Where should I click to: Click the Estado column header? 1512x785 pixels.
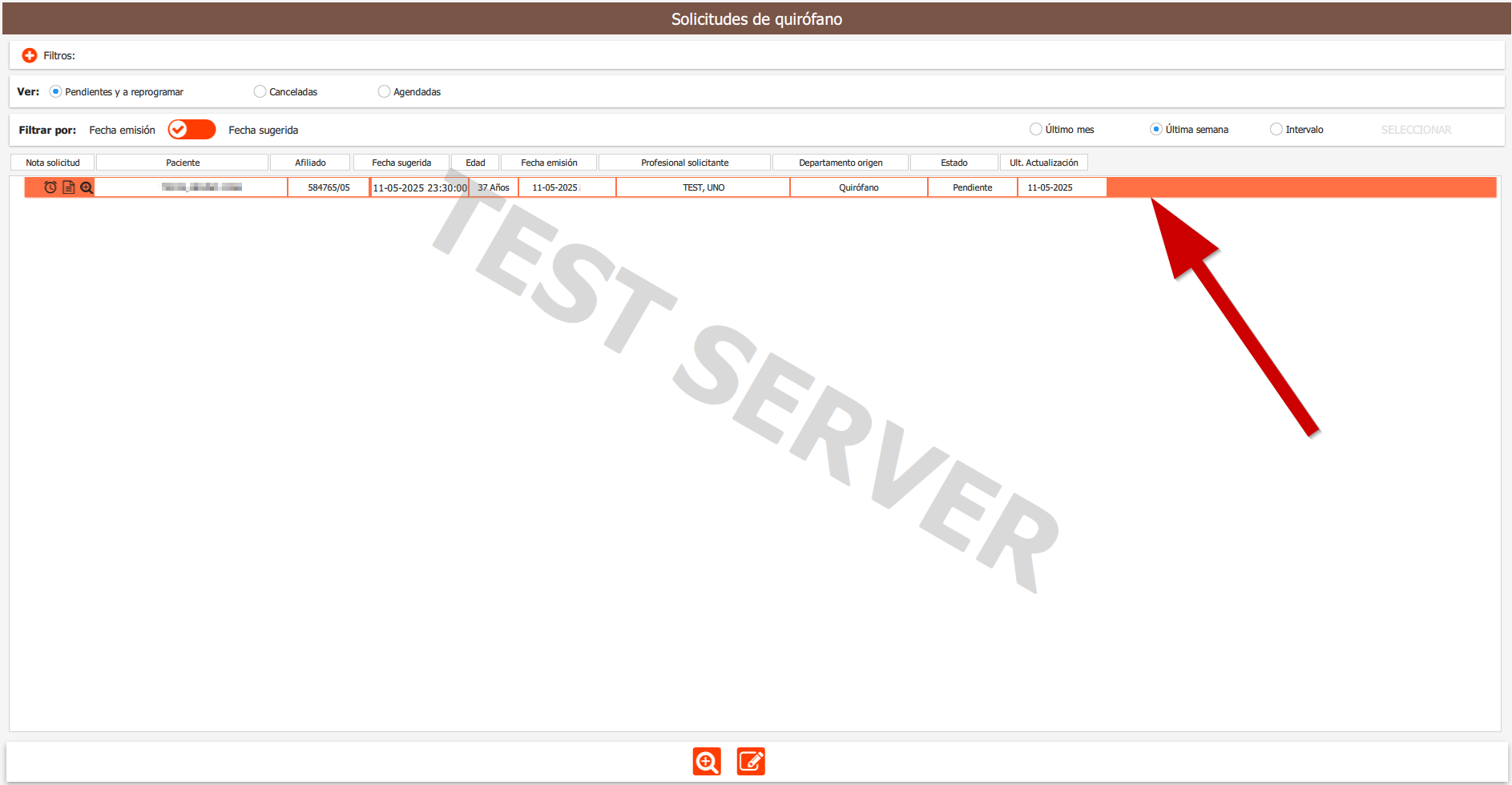pyautogui.click(x=954, y=163)
